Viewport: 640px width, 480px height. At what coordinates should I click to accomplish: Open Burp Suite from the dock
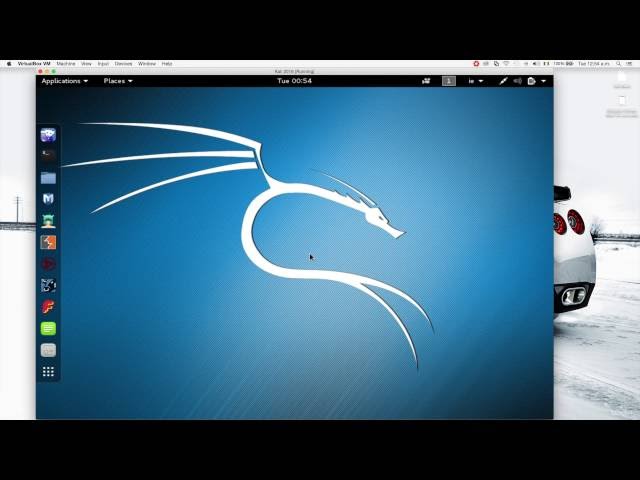48,242
